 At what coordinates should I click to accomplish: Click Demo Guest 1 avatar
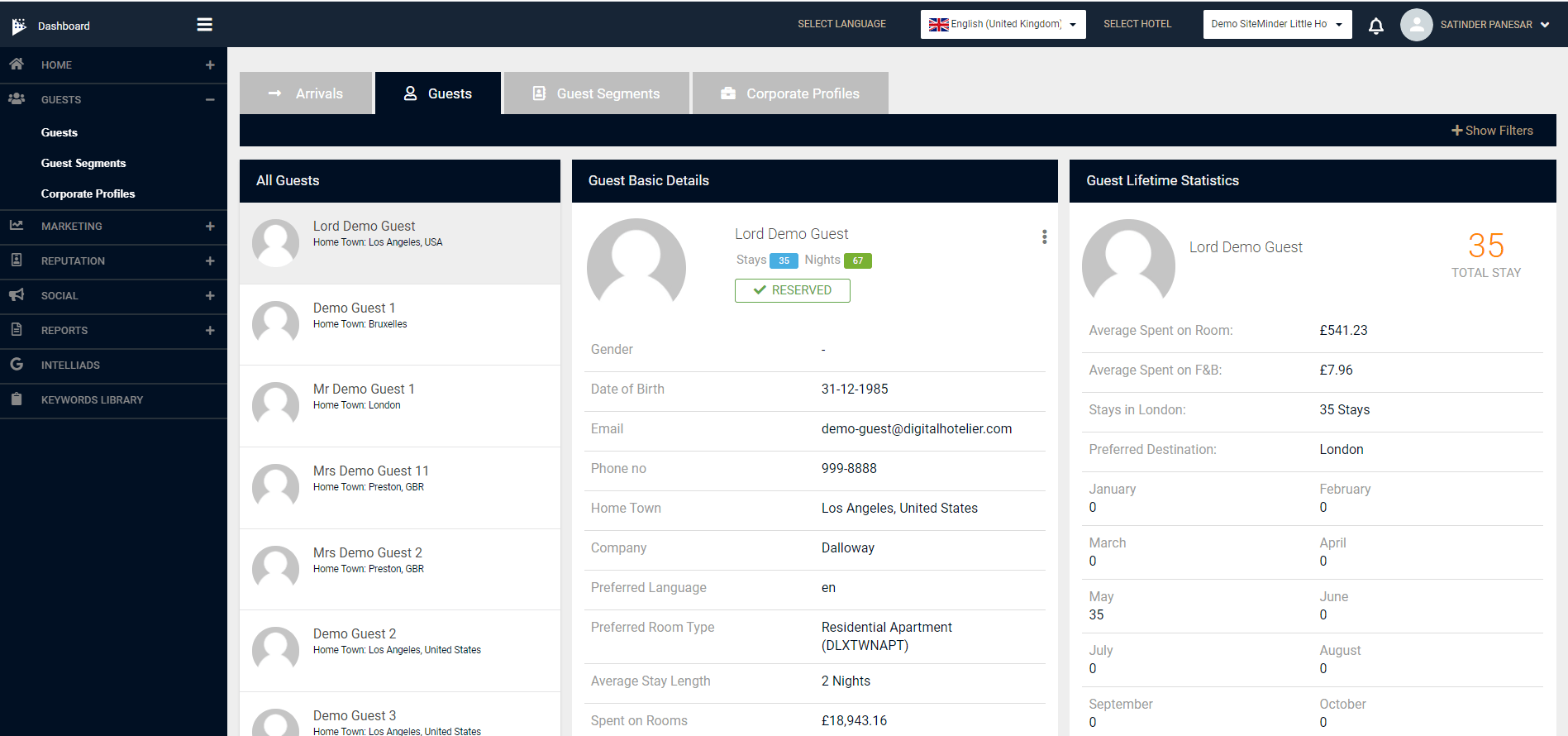275,324
